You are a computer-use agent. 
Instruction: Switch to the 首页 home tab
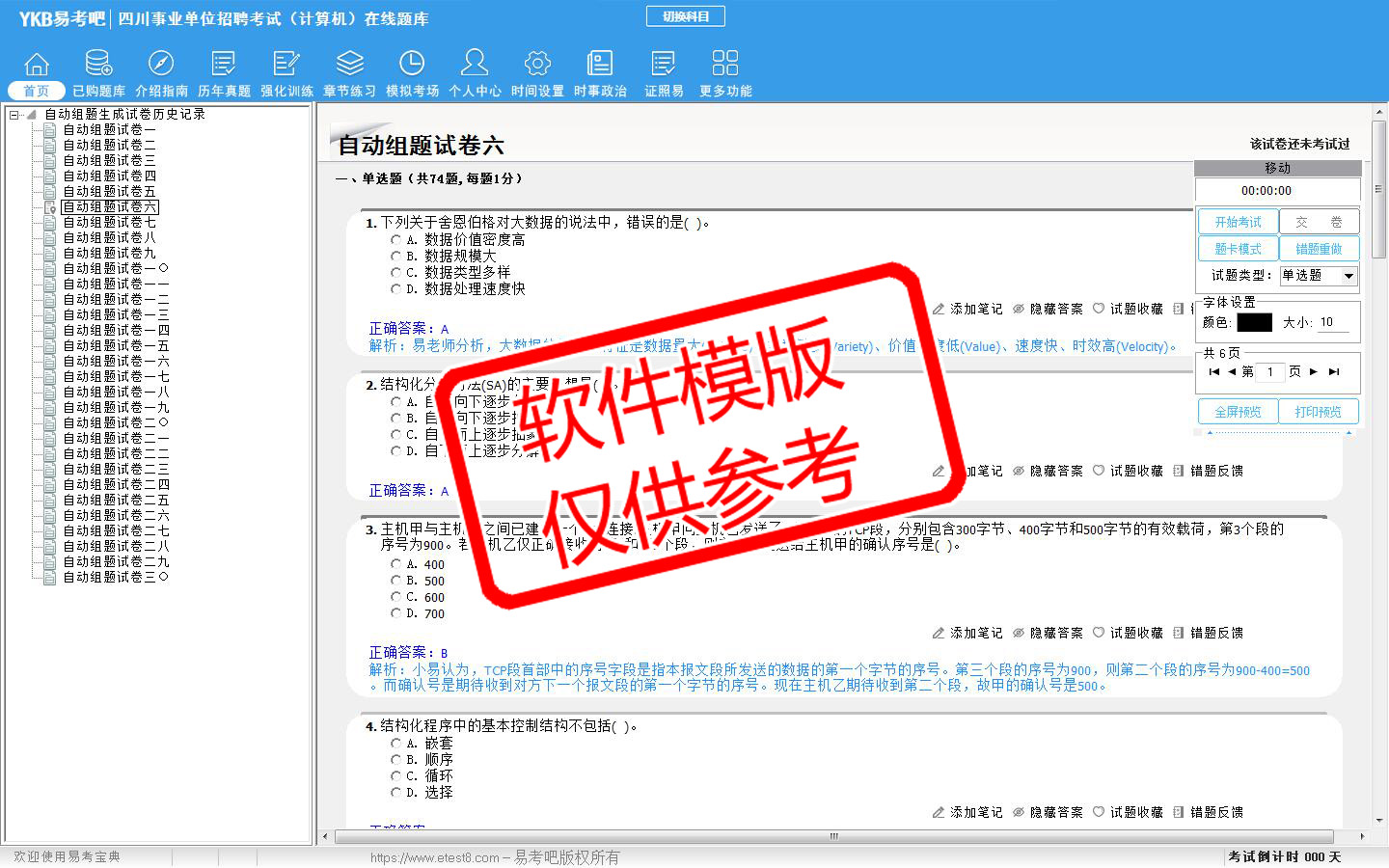(x=37, y=73)
